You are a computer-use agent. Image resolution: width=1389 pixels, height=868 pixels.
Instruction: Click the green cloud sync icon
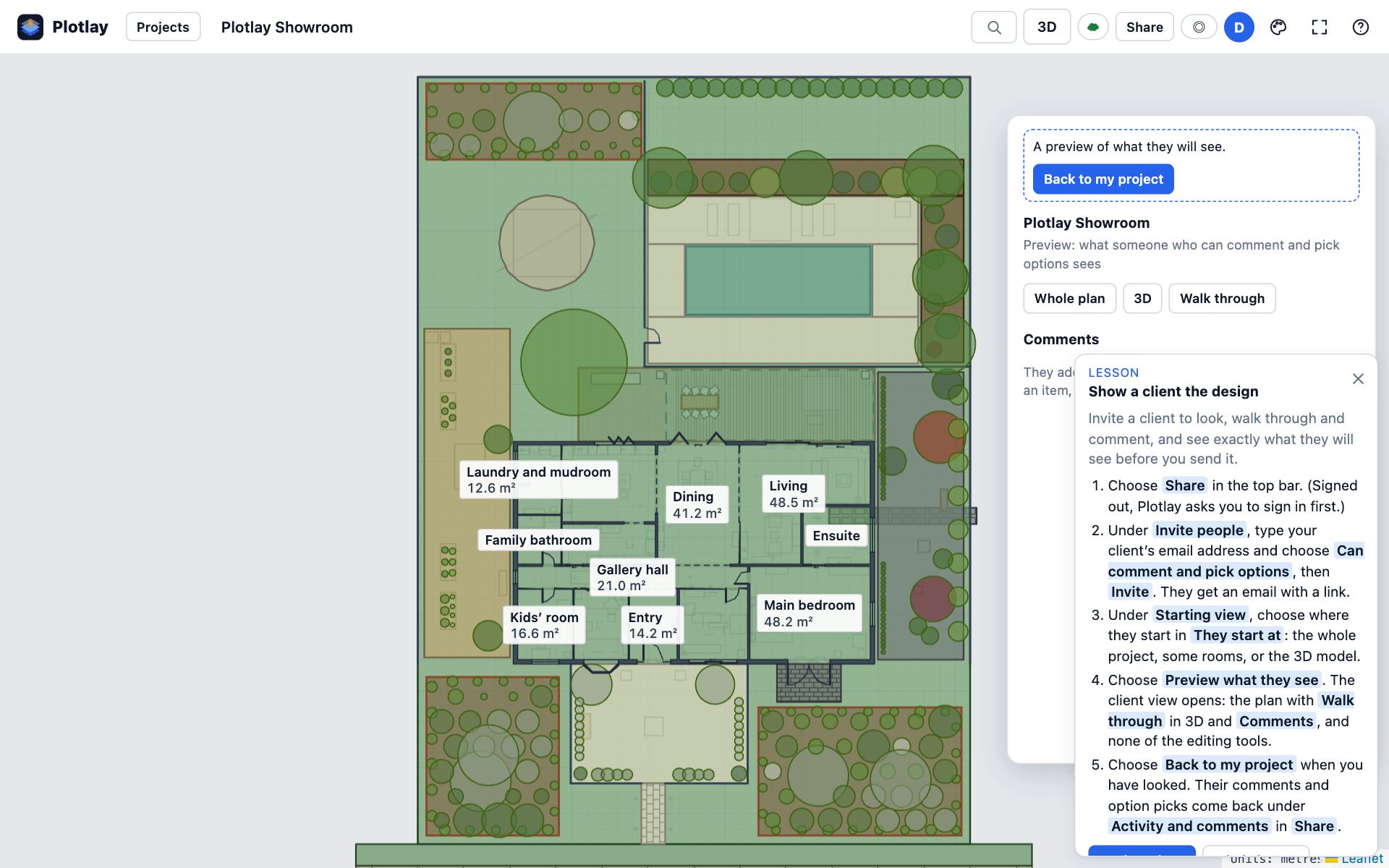(1093, 27)
